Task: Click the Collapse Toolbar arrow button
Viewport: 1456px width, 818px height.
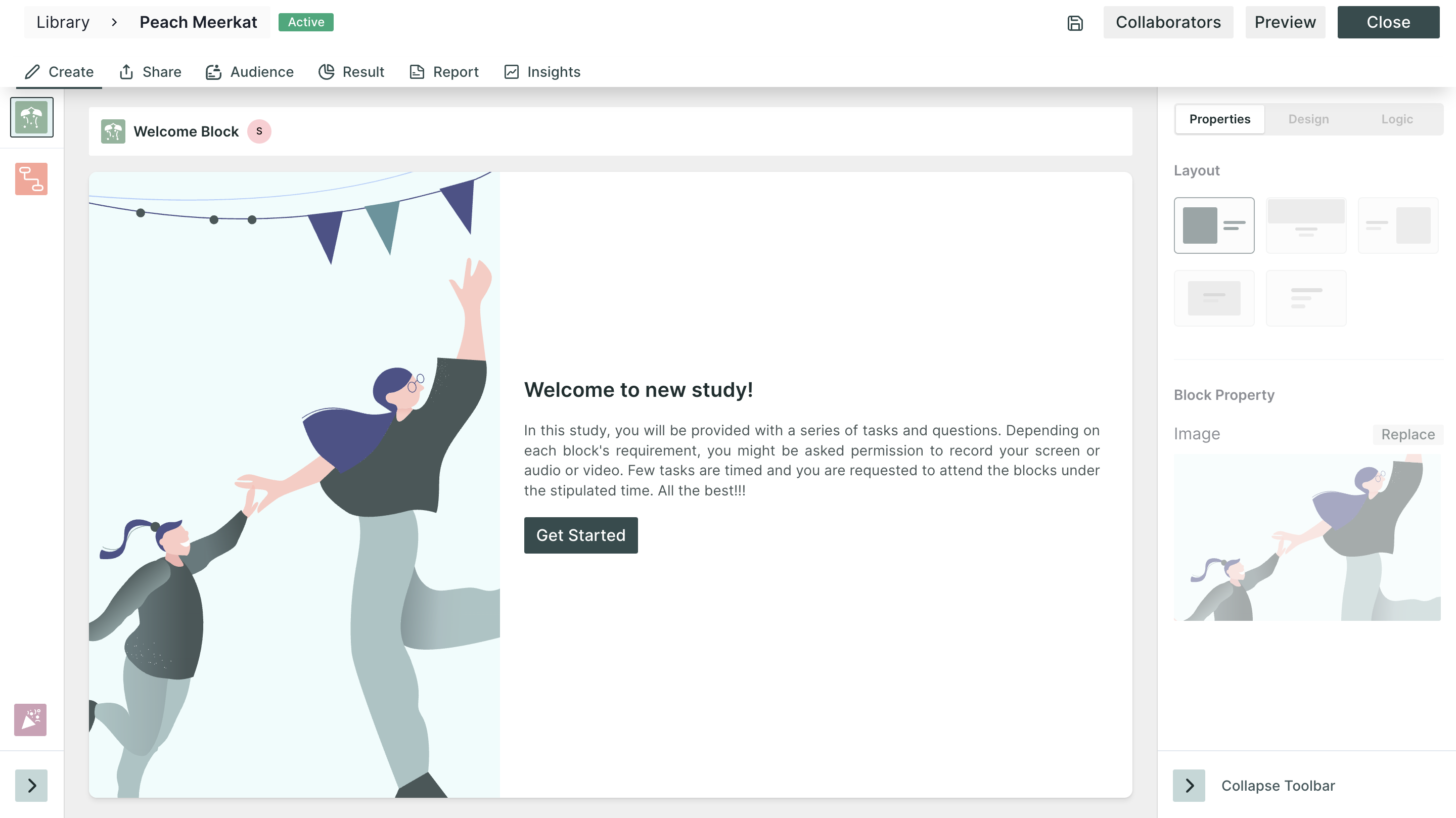Action: click(x=1189, y=785)
